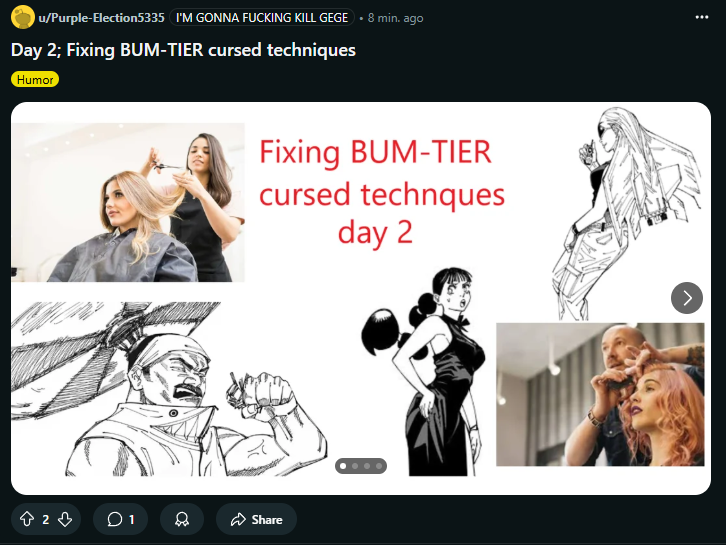Open the comments bubble icon
The image size is (726, 545).
pos(114,519)
